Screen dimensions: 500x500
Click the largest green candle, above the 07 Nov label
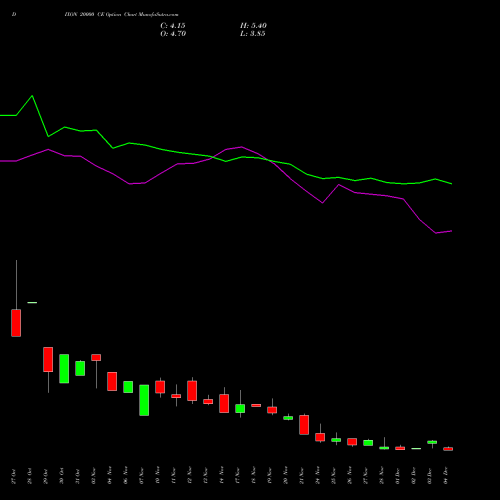[144, 400]
